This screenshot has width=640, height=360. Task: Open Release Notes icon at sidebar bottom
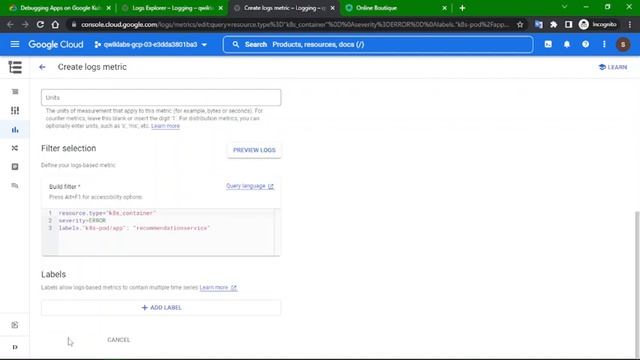click(x=15, y=325)
